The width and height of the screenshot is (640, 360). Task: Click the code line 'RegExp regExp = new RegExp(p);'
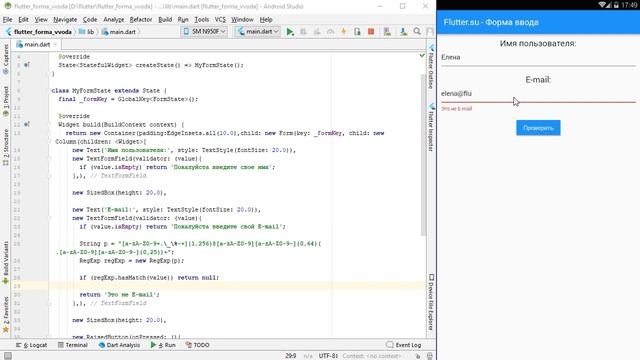tap(131, 260)
